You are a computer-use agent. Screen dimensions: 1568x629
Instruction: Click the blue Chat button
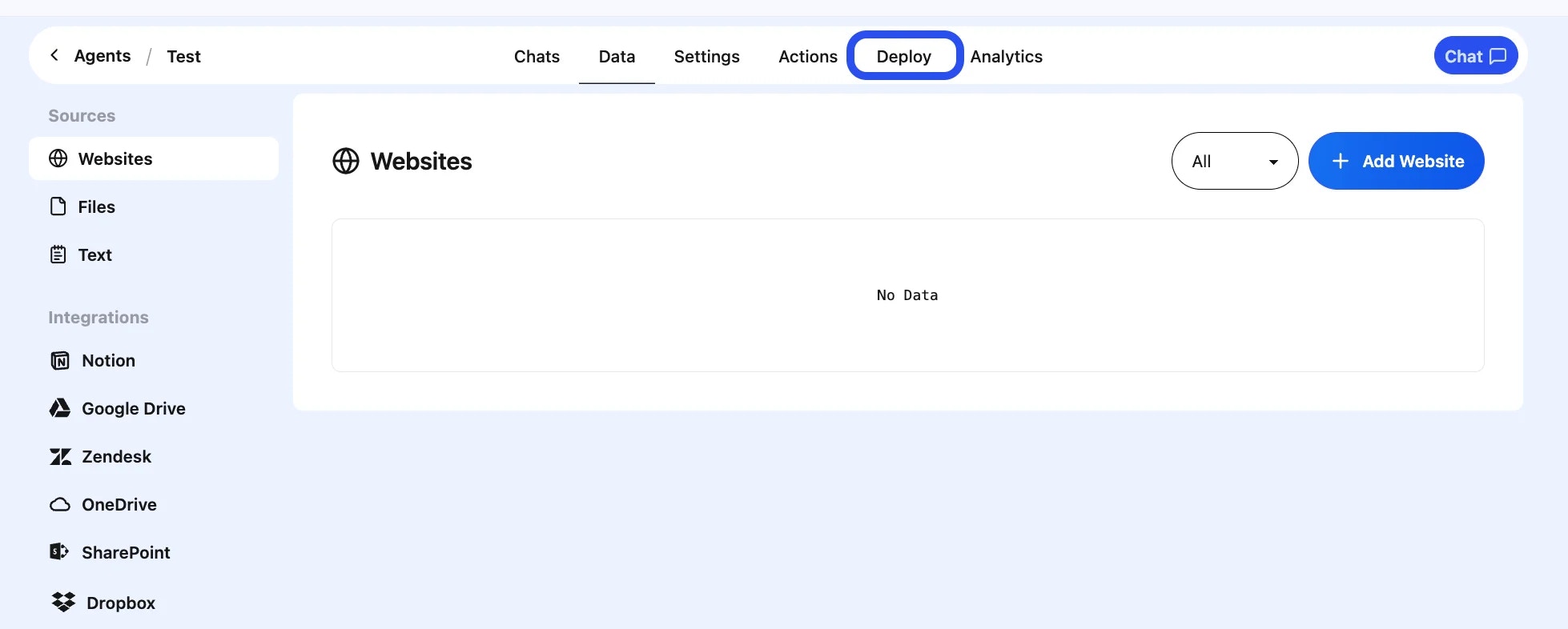pyautogui.click(x=1476, y=55)
